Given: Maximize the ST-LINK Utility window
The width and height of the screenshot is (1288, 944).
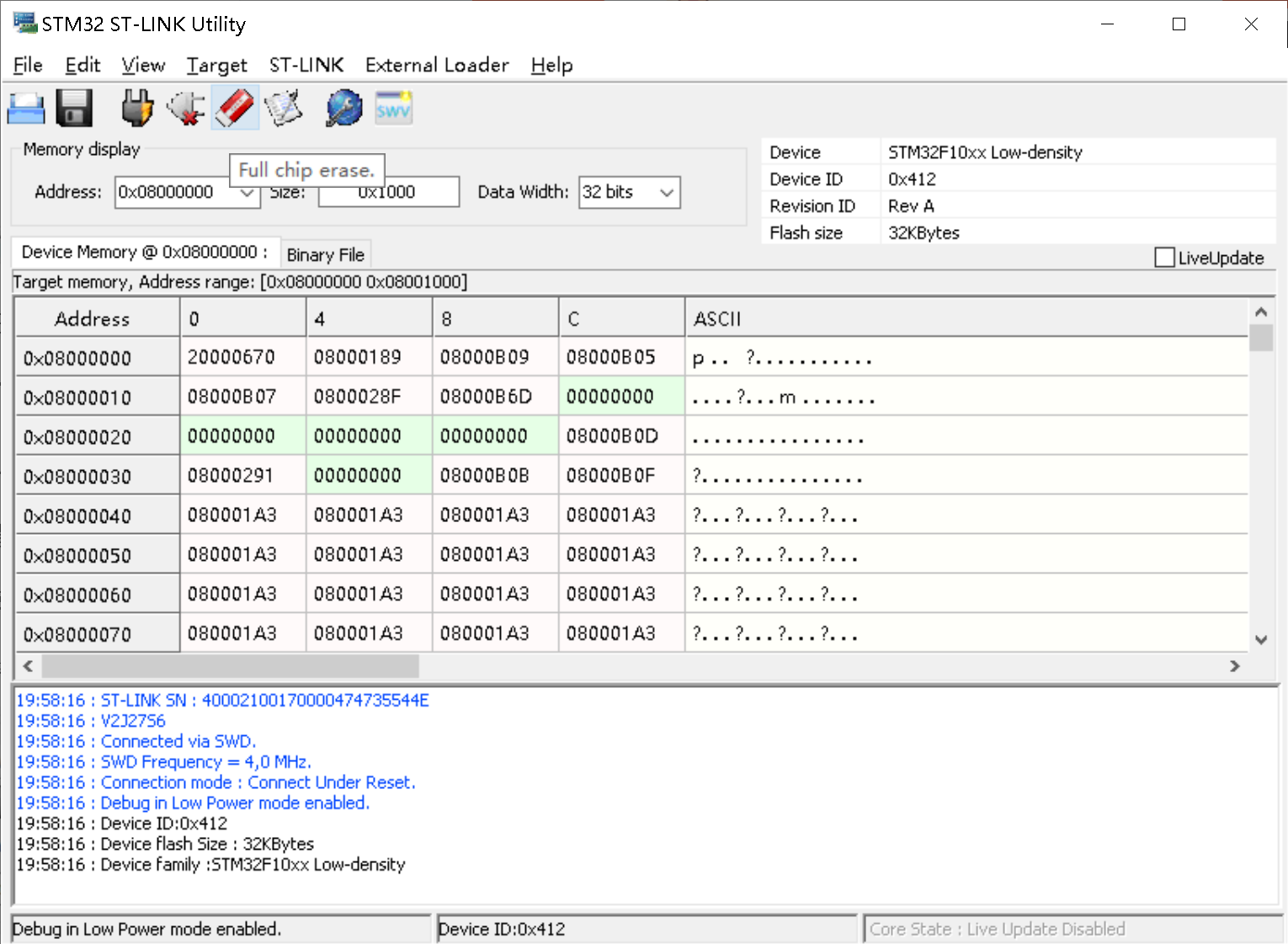Looking at the screenshot, I should pos(1179,24).
